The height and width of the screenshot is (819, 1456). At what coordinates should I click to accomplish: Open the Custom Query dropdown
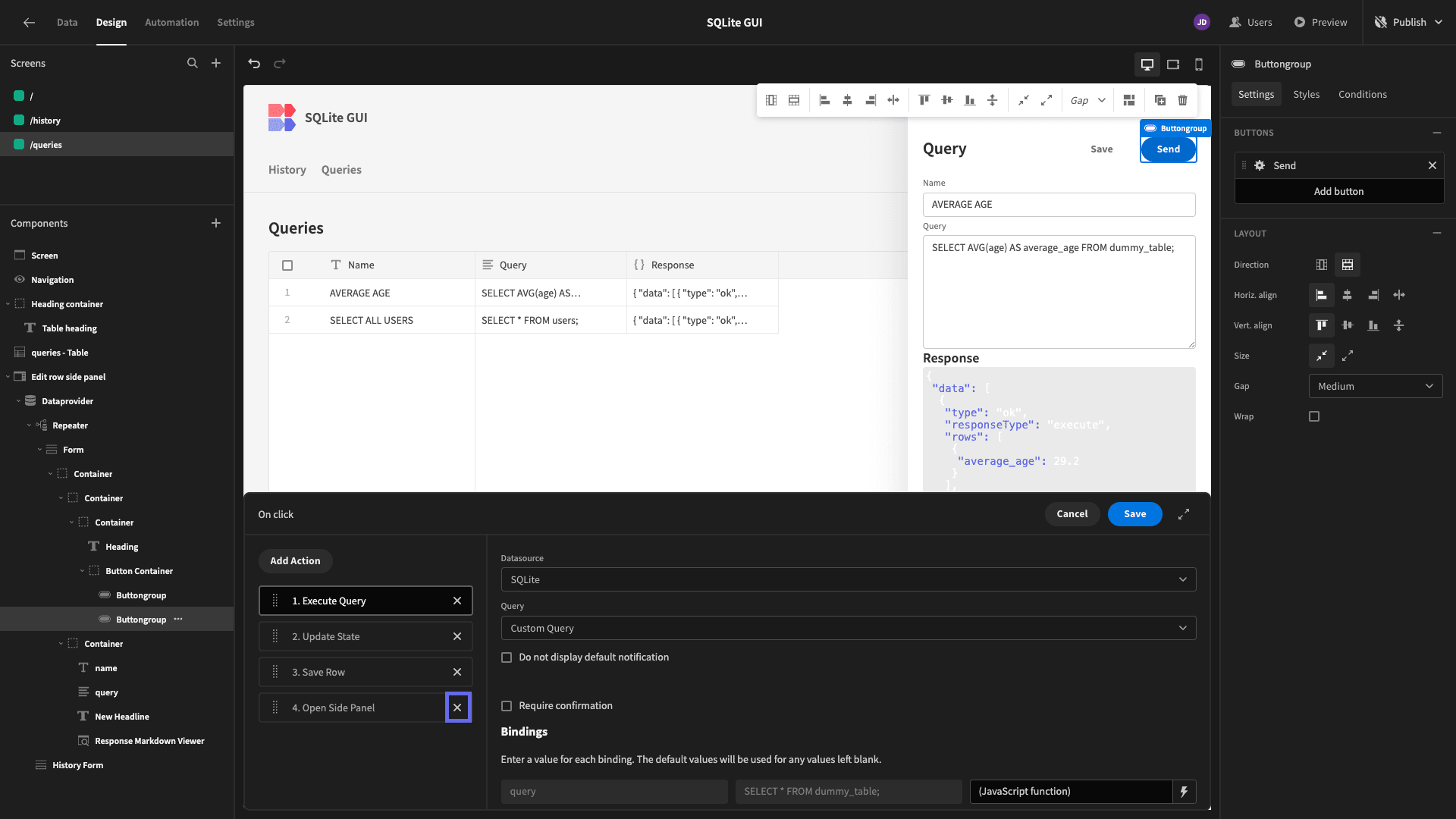[849, 628]
